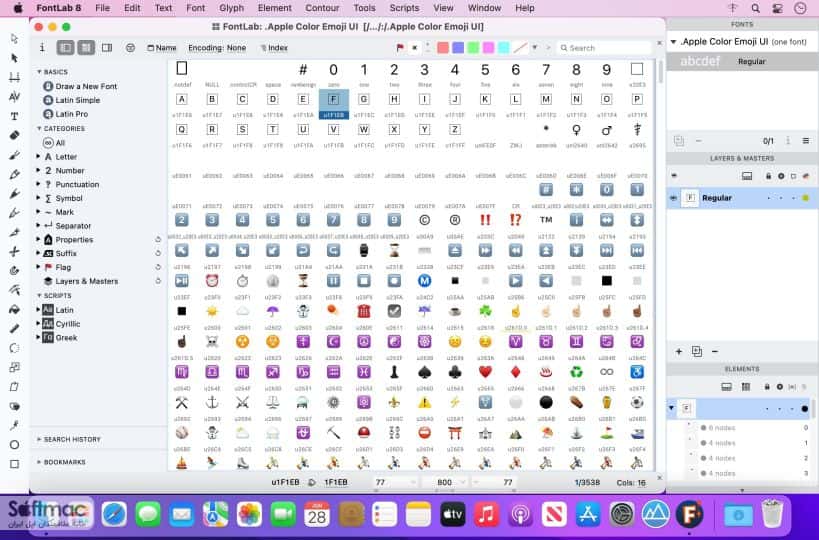Expand the SEARCH HISTORY section
This screenshot has height=540, width=819.
click(39, 439)
